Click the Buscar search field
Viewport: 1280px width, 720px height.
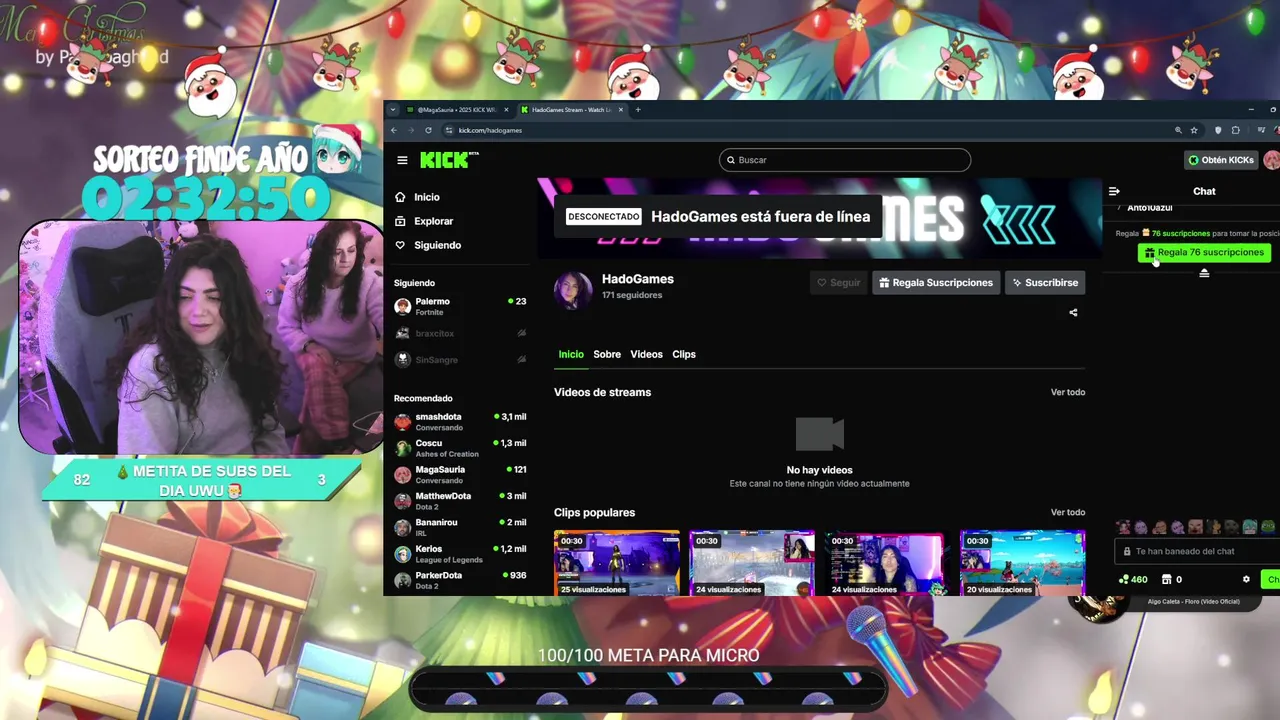(x=845, y=160)
